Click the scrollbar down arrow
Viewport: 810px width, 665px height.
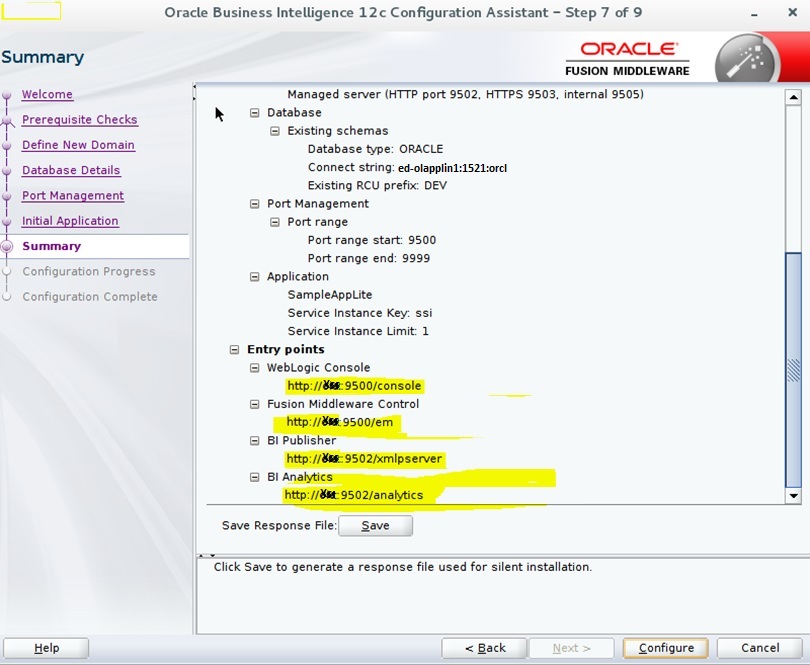point(795,496)
